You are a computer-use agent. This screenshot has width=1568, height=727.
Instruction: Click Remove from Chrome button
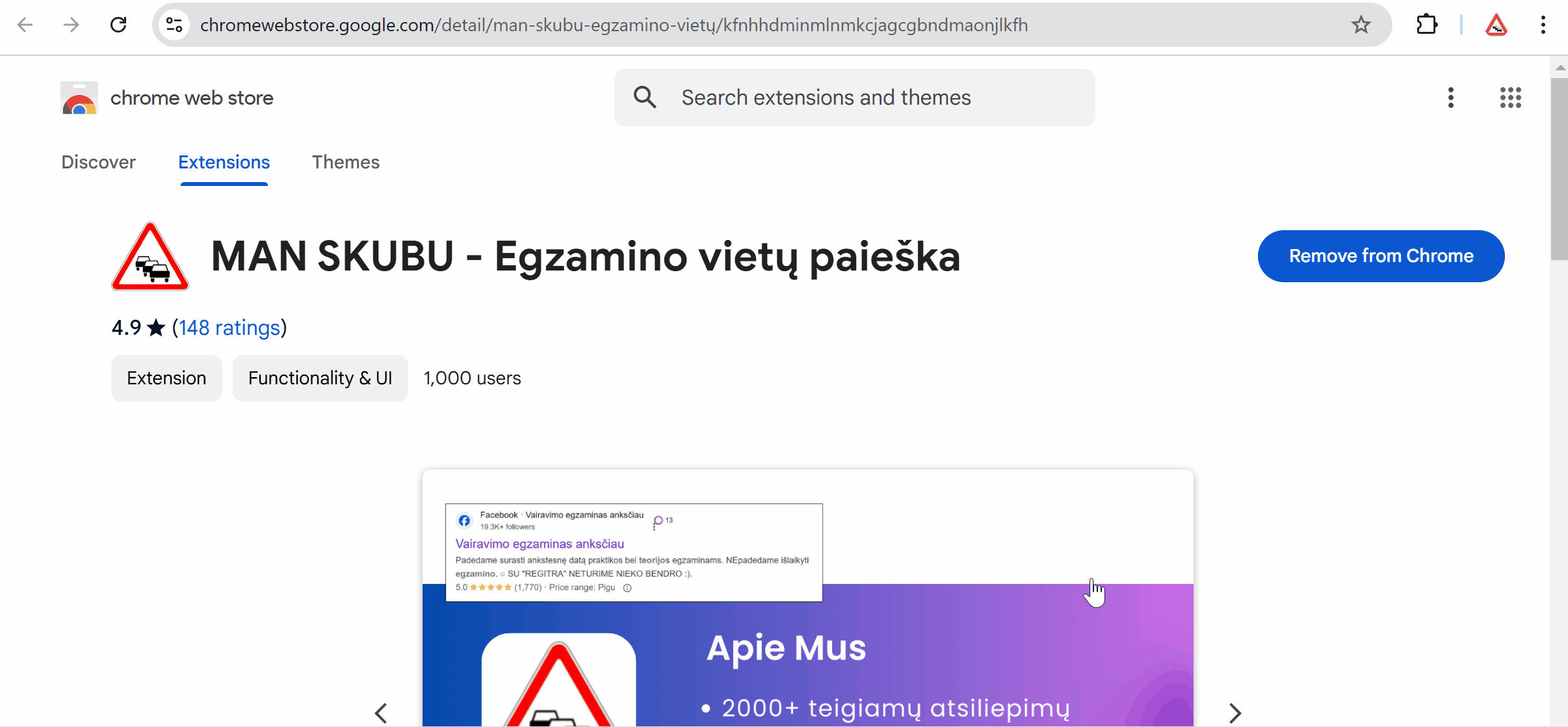click(1381, 256)
